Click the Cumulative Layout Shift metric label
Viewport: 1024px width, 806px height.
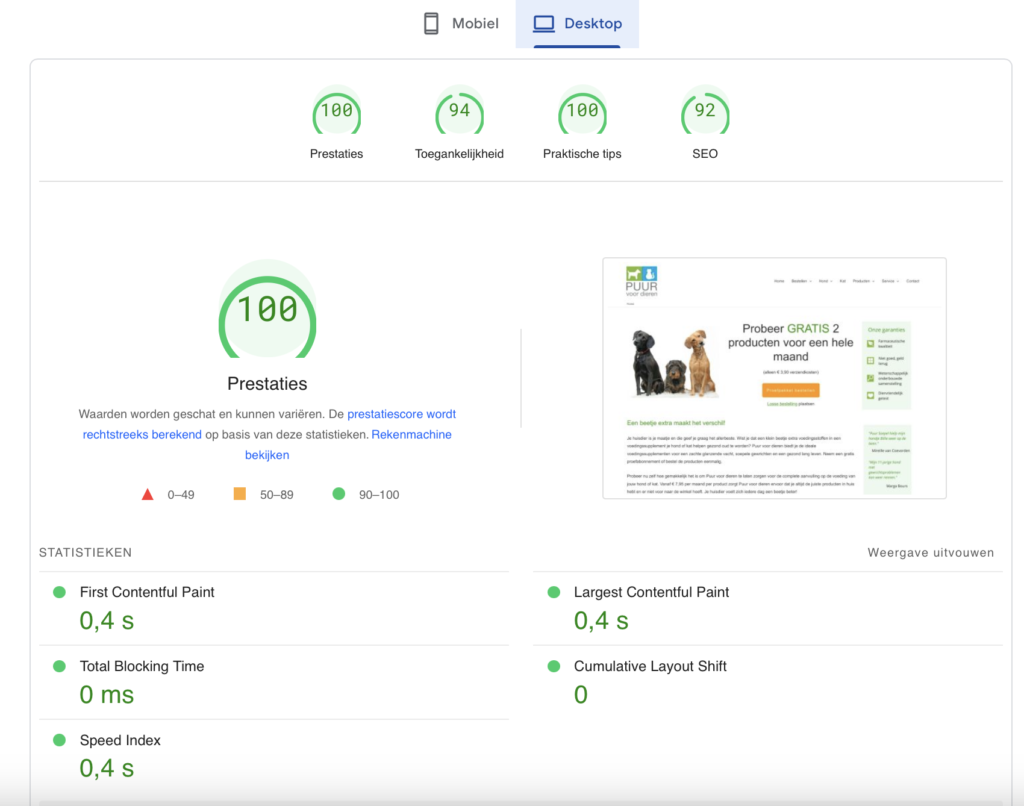pyautogui.click(x=650, y=666)
